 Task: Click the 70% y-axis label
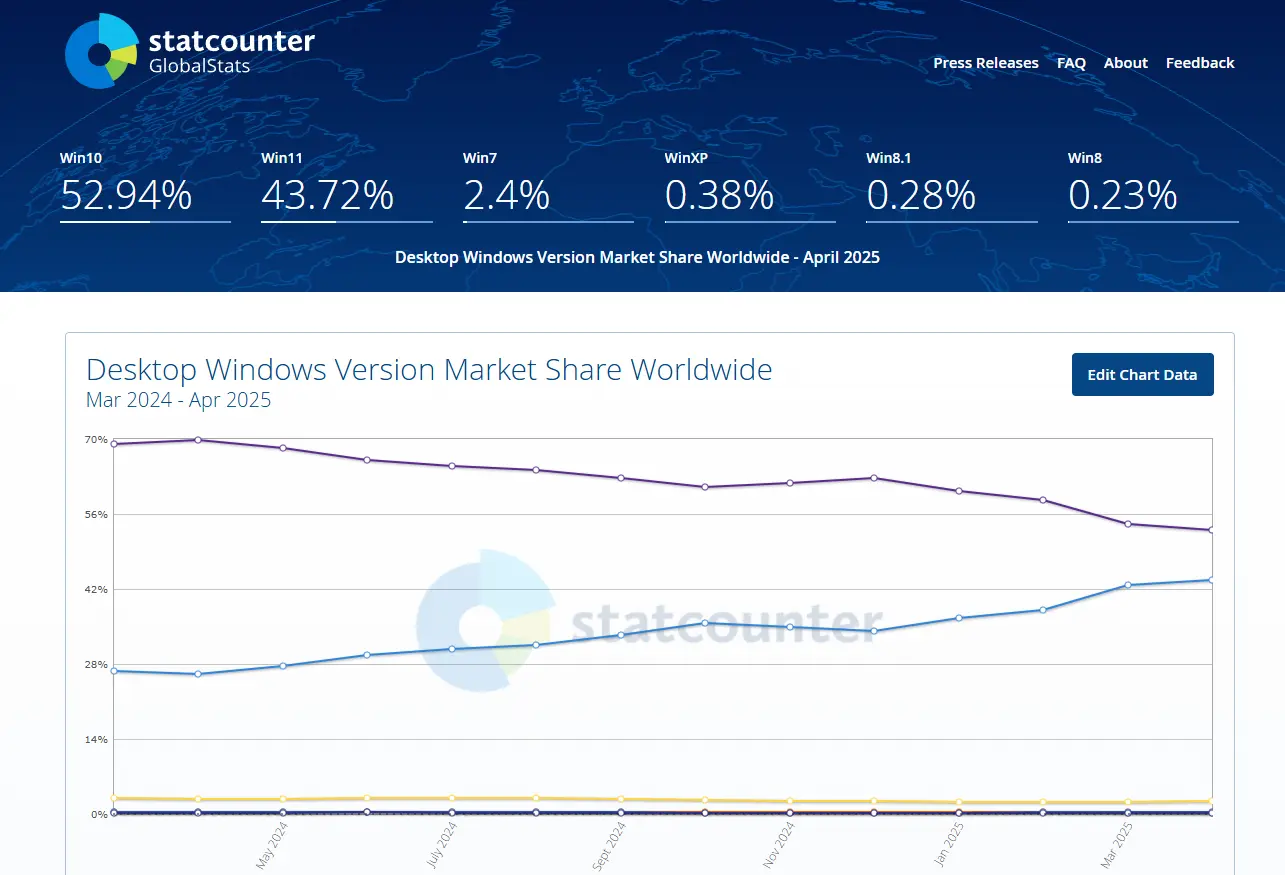tap(96, 440)
